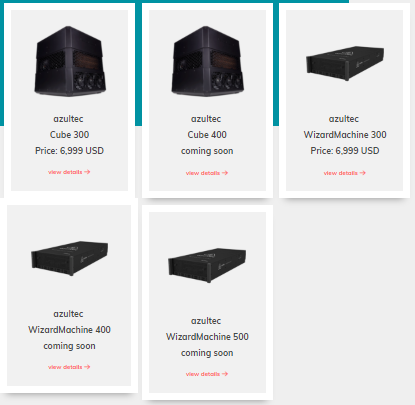Select the Cube 300 product title
Screen dimensions: 415x405
[69, 135]
